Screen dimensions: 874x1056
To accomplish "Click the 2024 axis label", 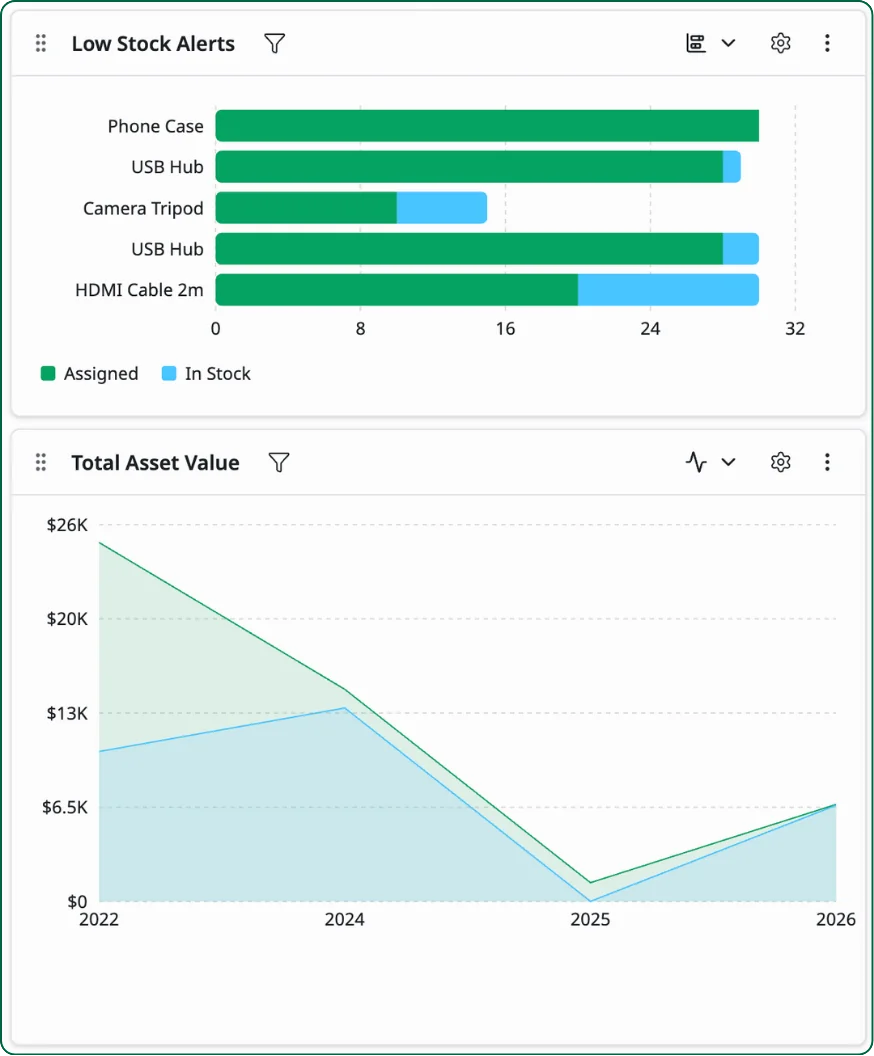I will coord(345,919).
